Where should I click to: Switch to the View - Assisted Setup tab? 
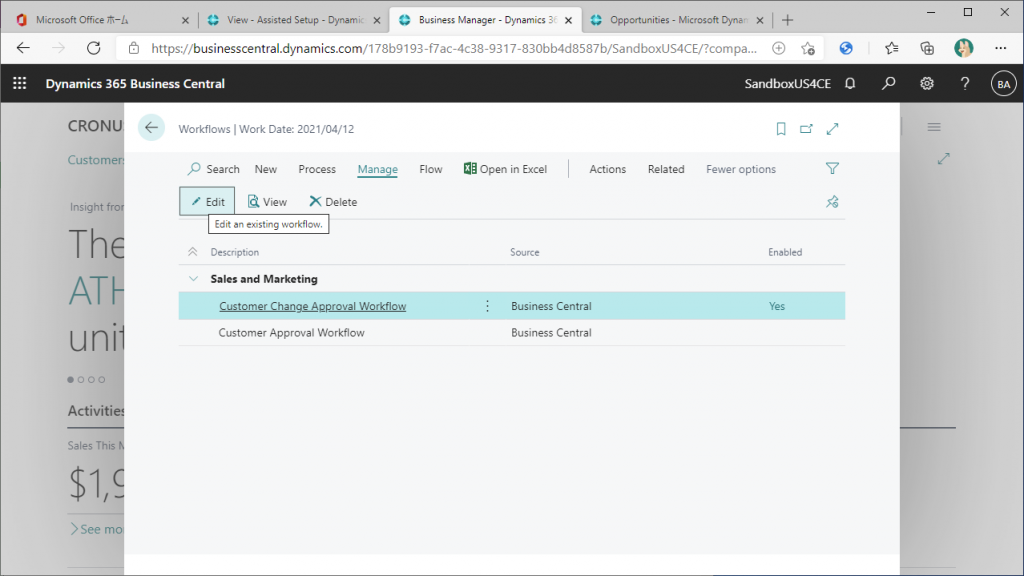(295, 20)
